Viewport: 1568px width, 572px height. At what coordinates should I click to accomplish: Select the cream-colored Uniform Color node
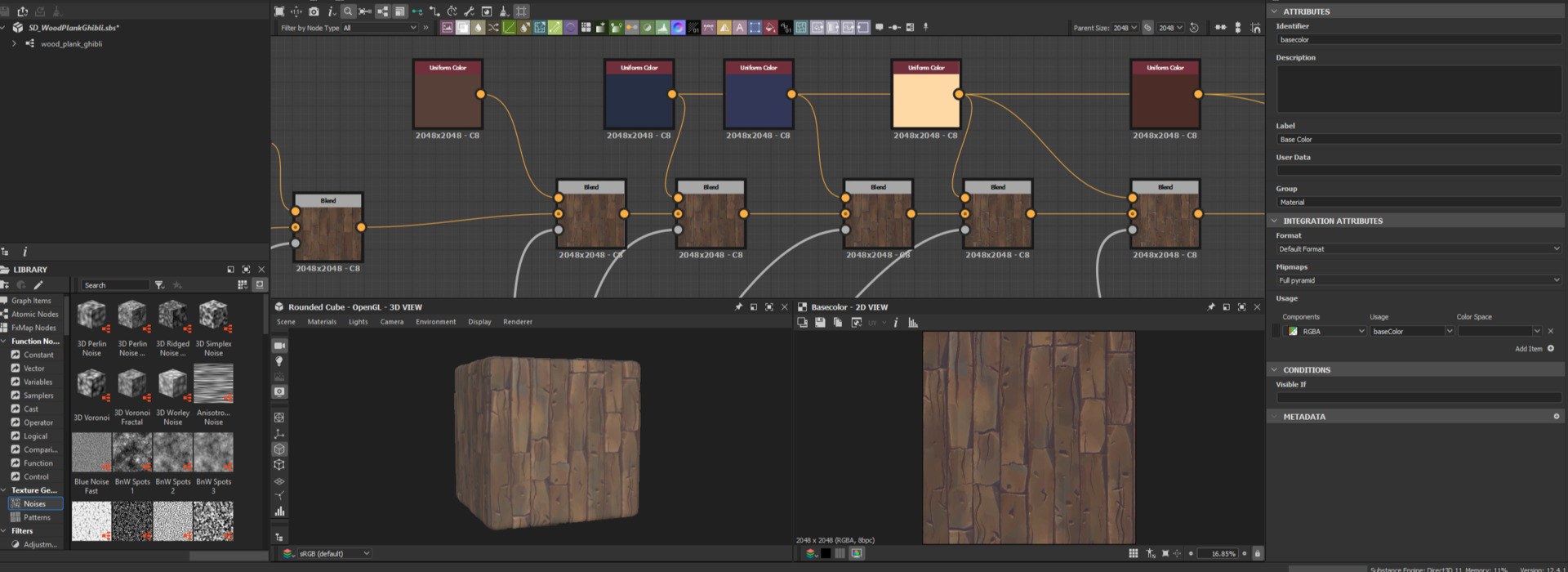point(925,99)
